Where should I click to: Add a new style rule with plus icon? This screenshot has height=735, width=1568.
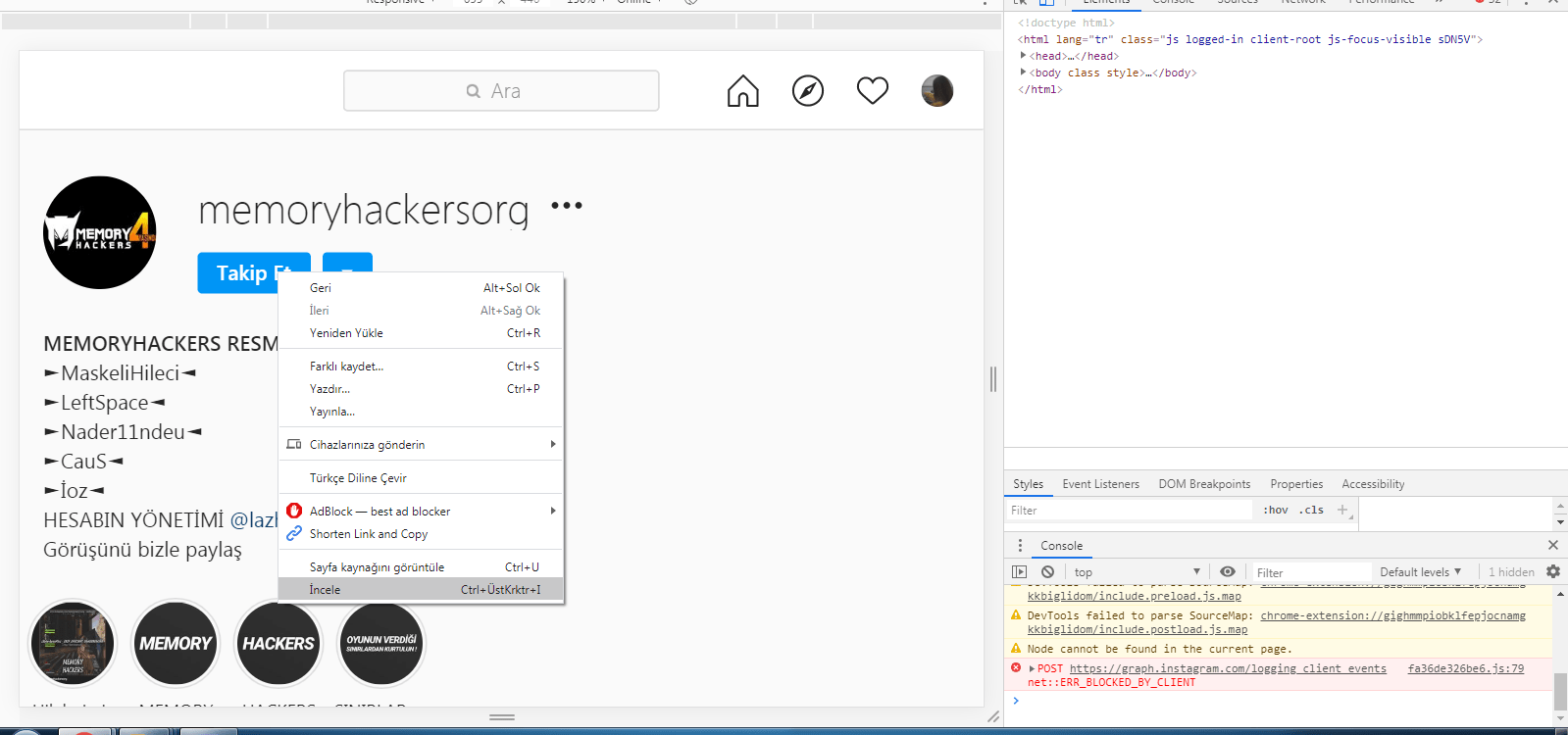1342,510
